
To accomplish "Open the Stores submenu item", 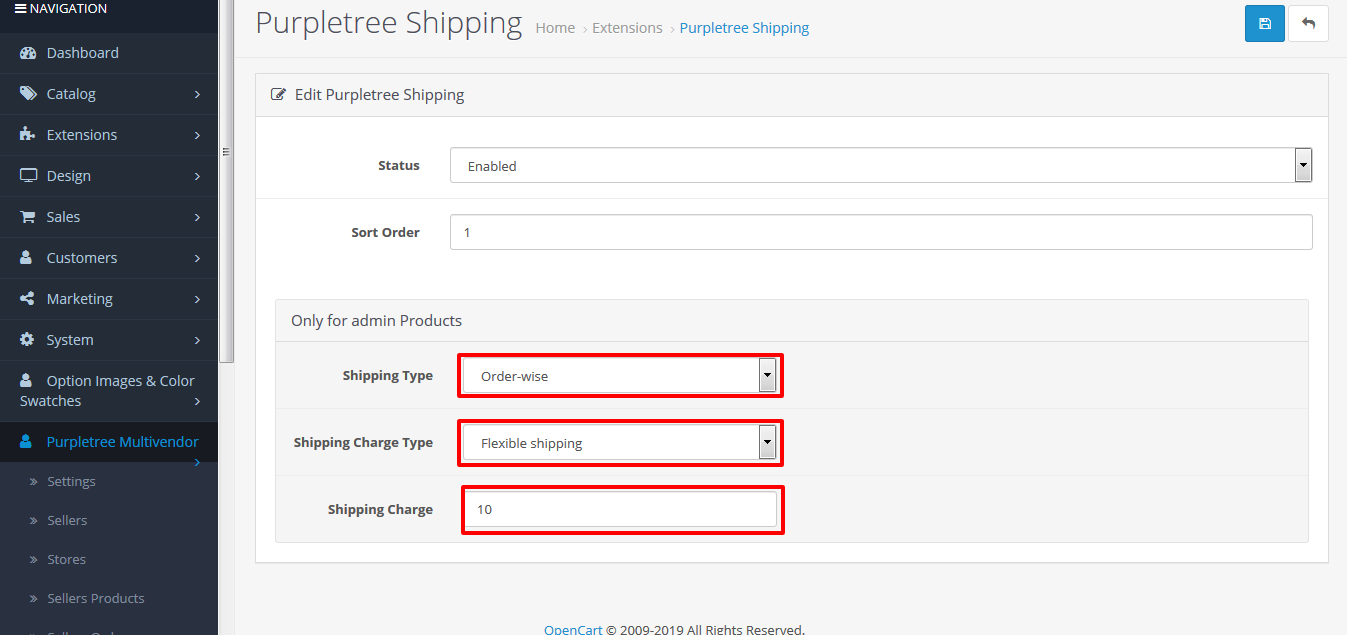I will pos(66,560).
